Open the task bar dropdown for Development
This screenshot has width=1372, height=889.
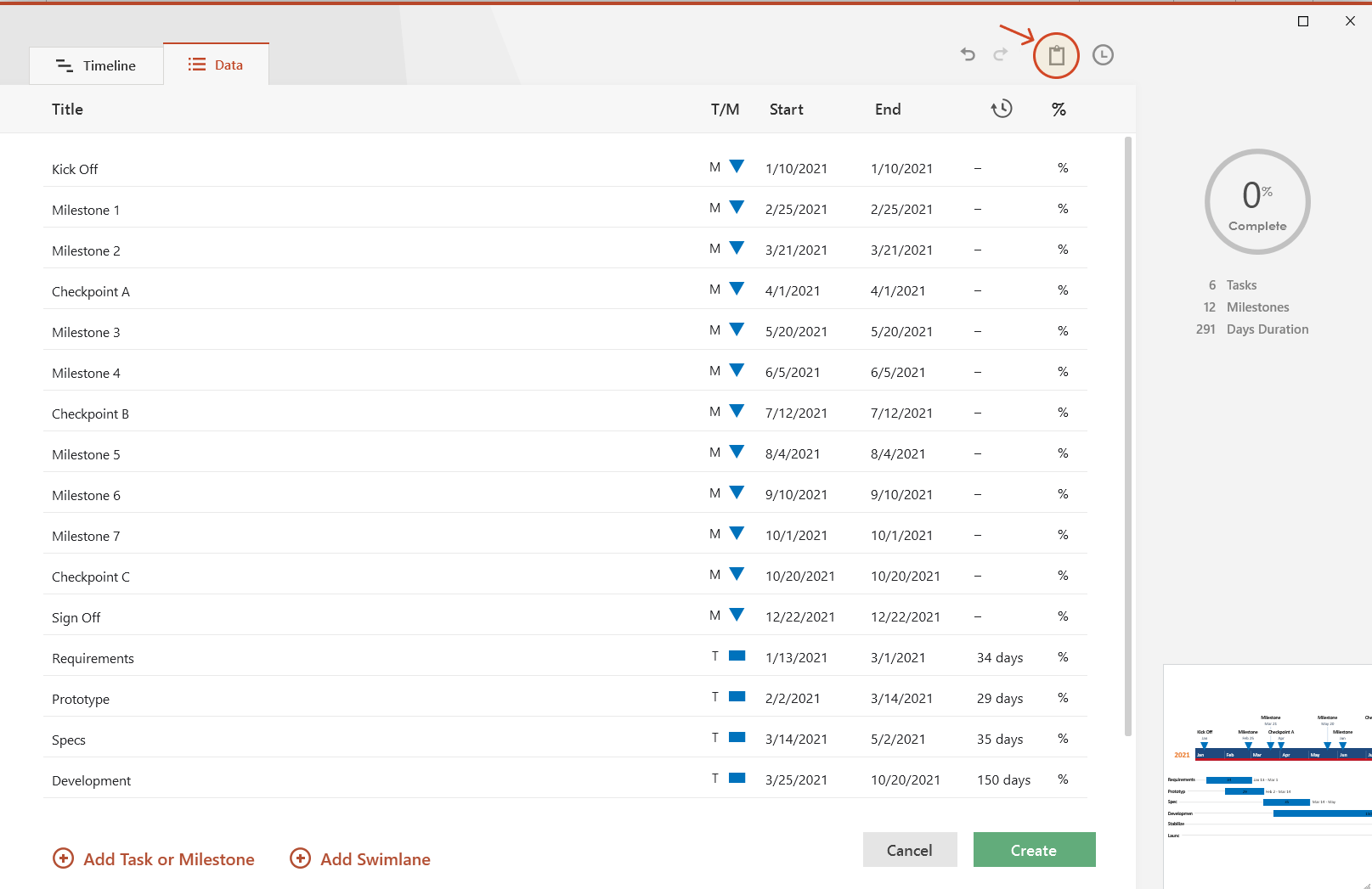coord(736,778)
